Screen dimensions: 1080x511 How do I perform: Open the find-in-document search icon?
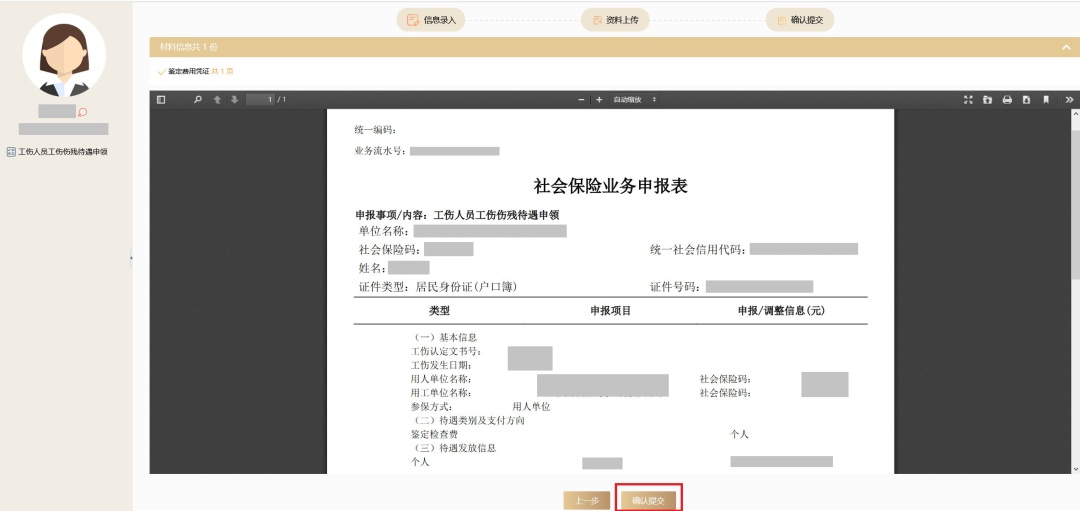[x=198, y=100]
